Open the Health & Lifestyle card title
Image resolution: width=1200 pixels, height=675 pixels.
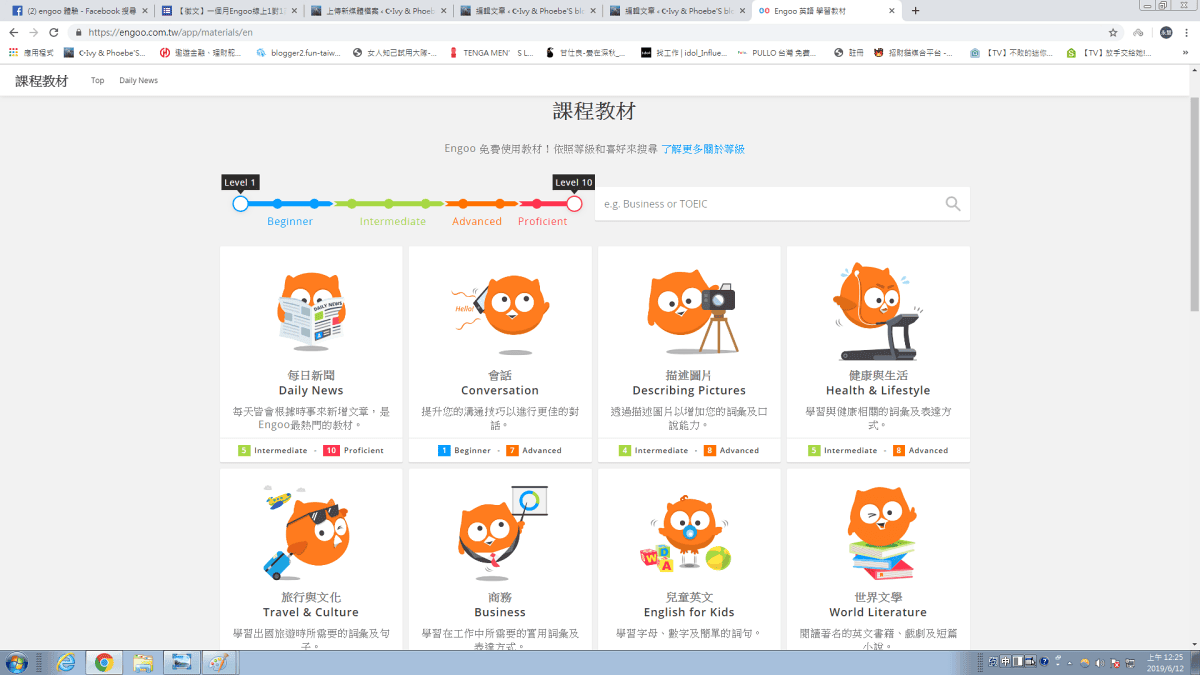click(878, 390)
